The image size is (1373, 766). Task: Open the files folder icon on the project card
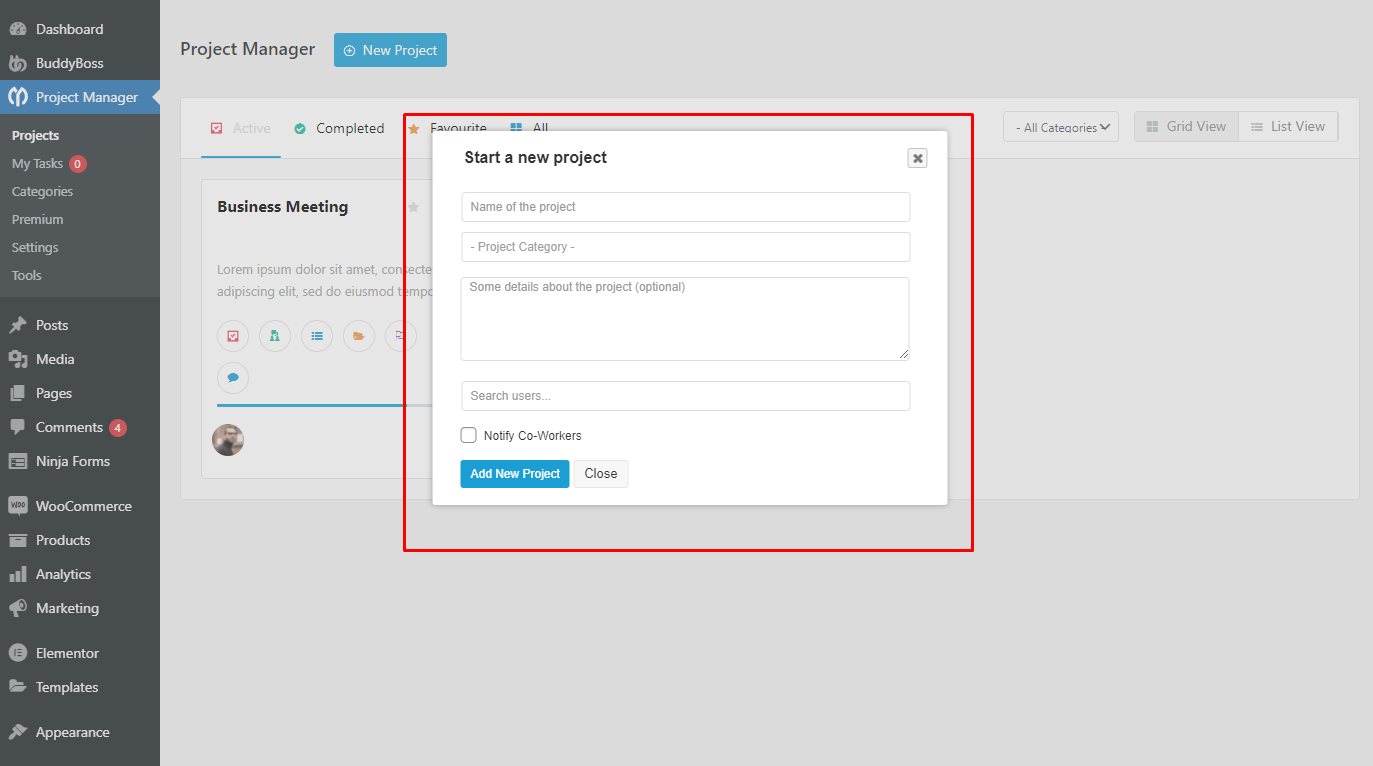click(358, 336)
